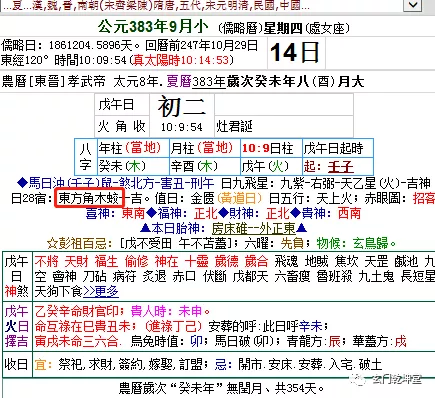Image resolution: width=435 pixels, height=398 pixels.
Task: Click the blue diamond before 馬日沖
Action: (x=22, y=183)
